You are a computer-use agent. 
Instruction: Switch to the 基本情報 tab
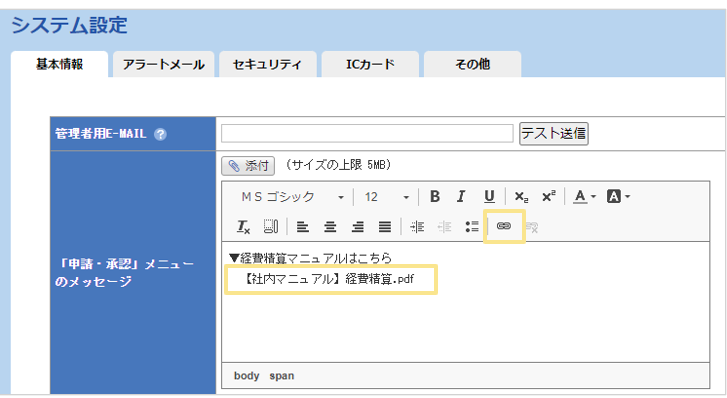(x=59, y=64)
